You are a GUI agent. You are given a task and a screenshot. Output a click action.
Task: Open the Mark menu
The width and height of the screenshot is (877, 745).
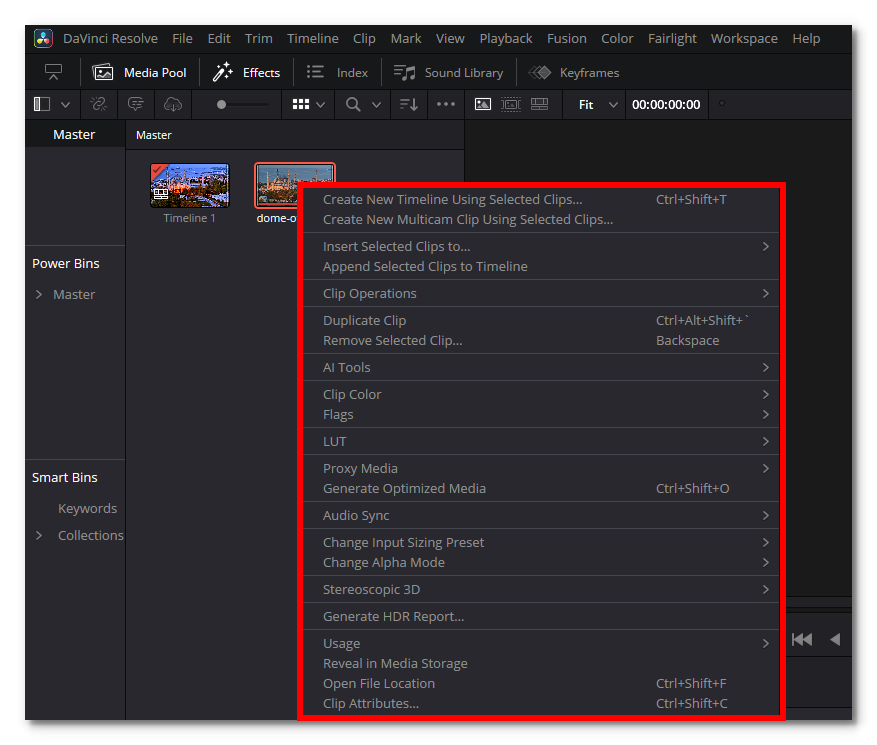click(x=406, y=39)
